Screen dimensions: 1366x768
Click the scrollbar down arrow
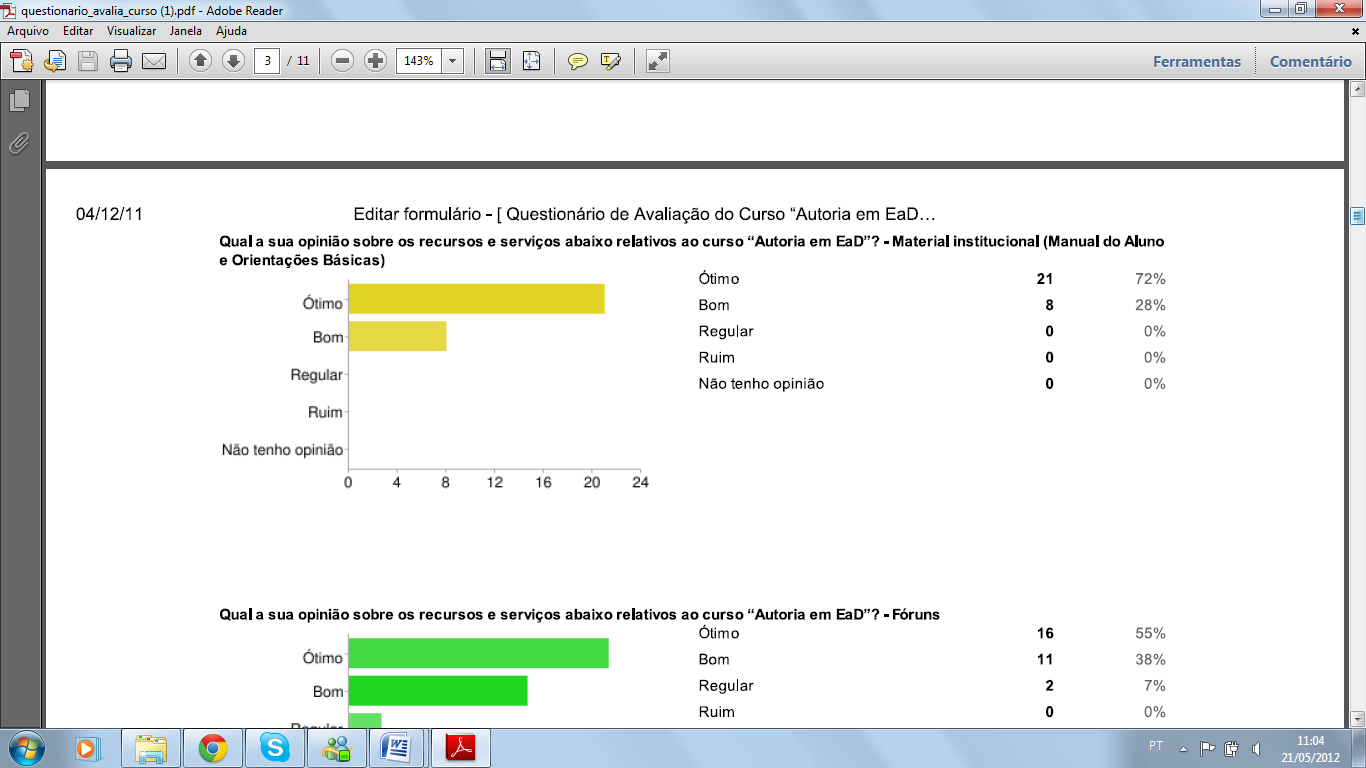1358,718
